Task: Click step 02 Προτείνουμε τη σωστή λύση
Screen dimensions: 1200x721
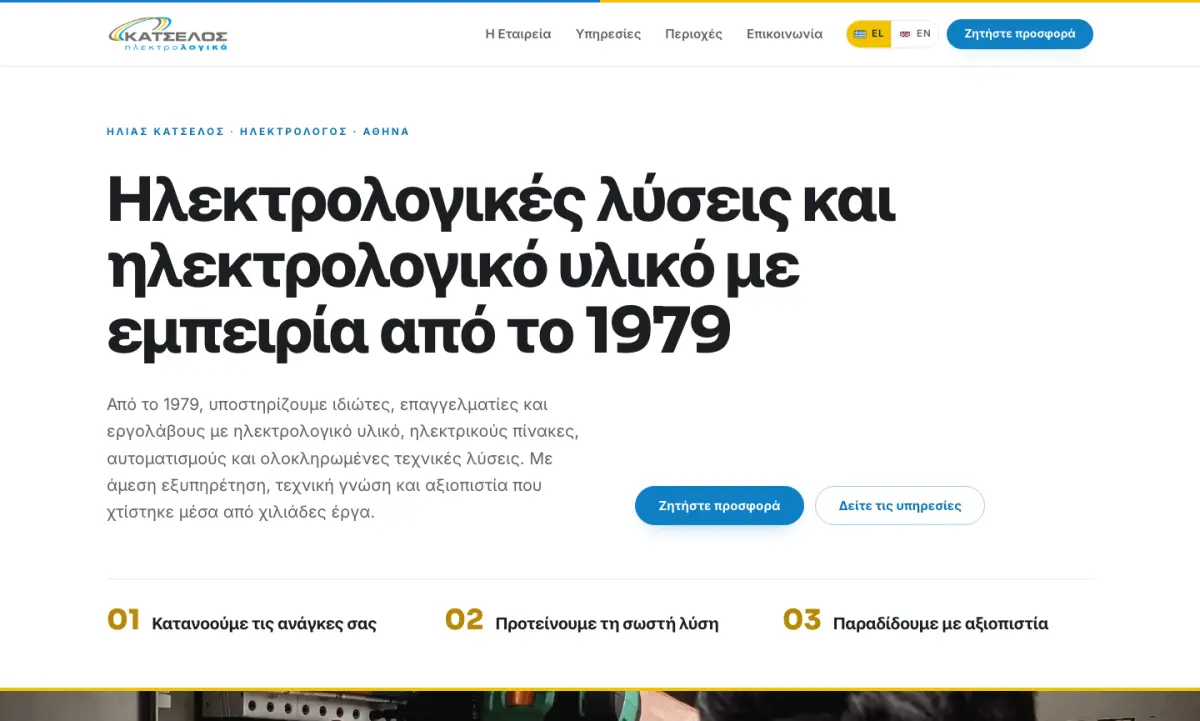Action: (582, 621)
